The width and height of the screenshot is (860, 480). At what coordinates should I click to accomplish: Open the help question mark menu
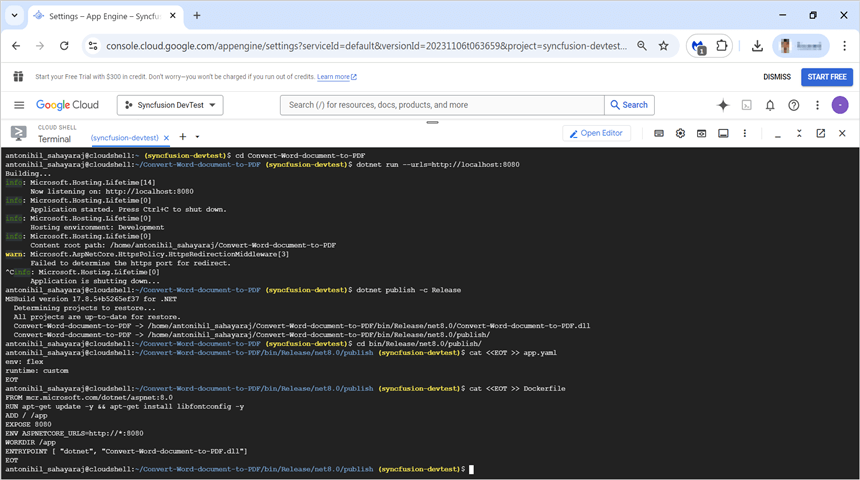(x=794, y=105)
